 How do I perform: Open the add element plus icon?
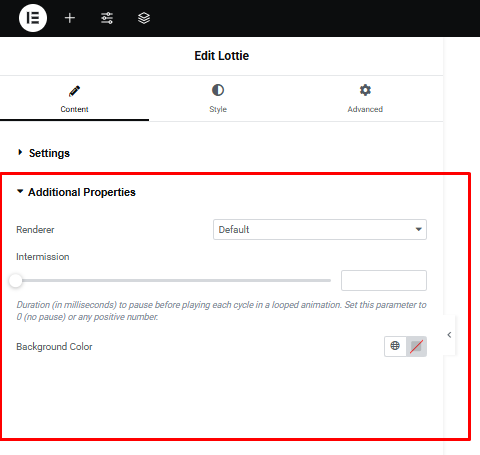tap(70, 18)
